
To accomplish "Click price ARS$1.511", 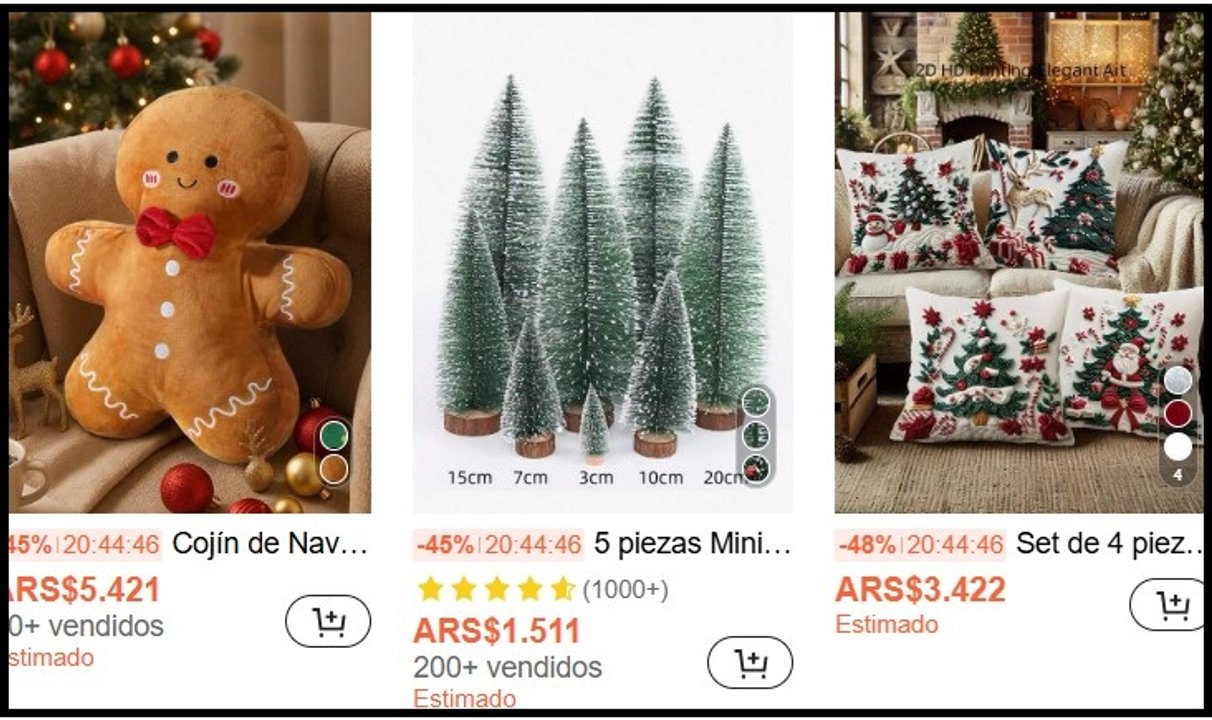I will pyautogui.click(x=496, y=631).
